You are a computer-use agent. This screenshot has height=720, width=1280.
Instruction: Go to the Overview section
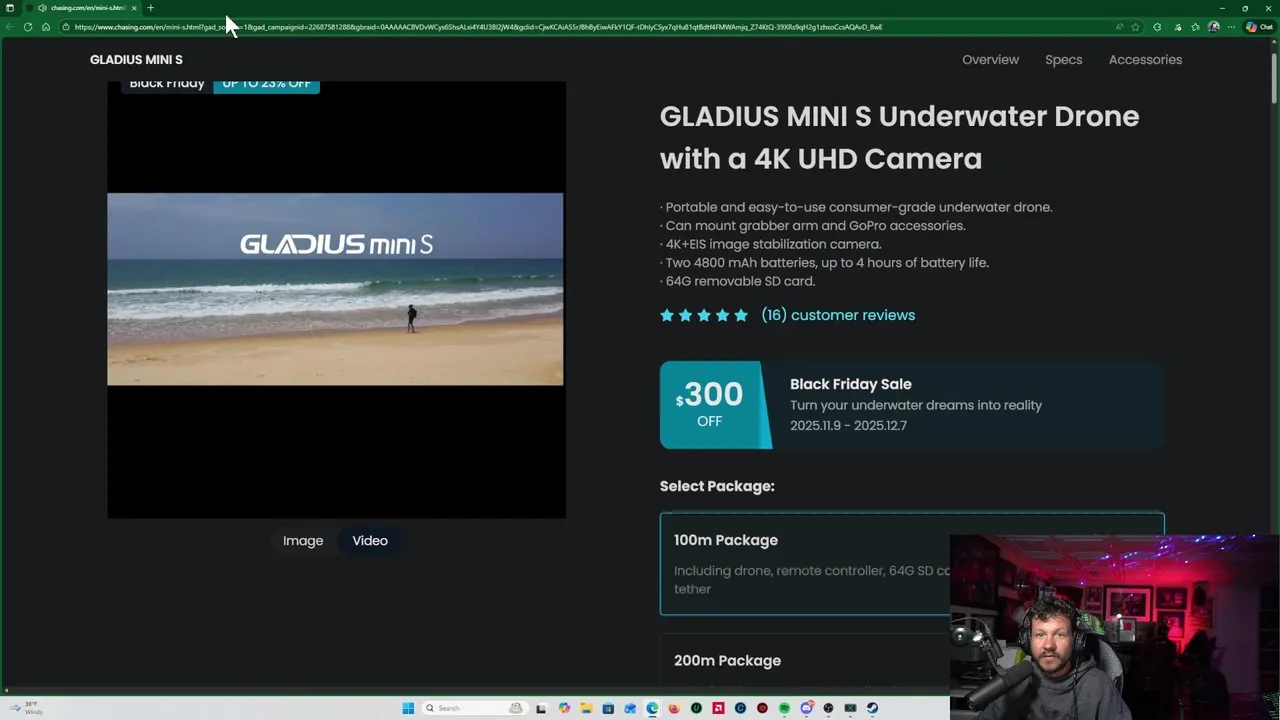point(990,60)
